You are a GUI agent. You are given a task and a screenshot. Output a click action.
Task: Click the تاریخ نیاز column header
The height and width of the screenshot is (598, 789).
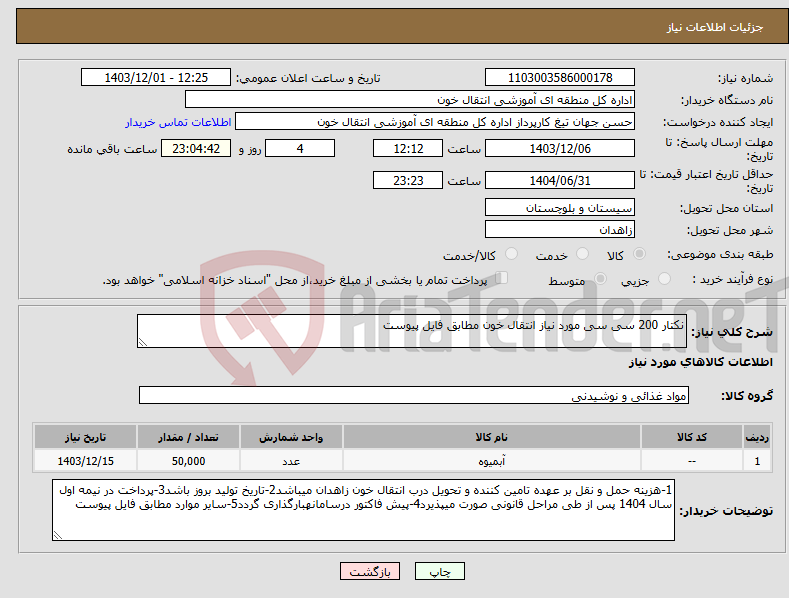click(x=86, y=437)
